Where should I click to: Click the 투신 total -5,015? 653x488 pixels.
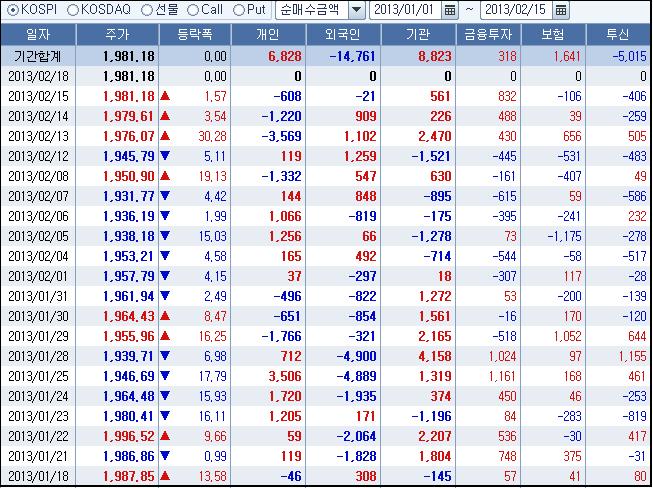629,57
